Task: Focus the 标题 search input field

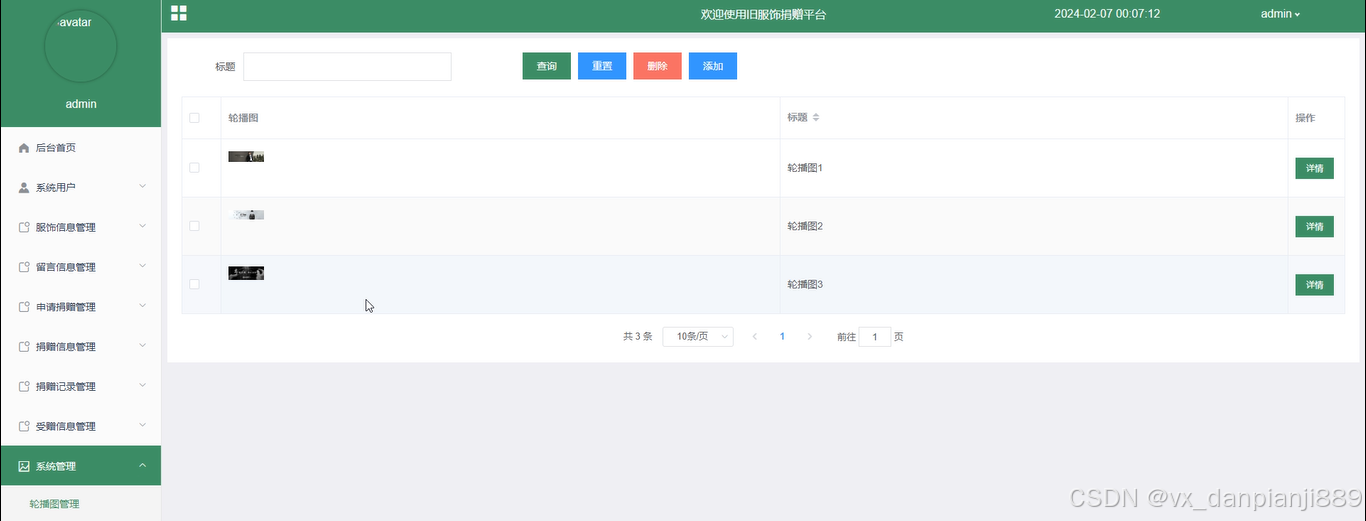Action: click(347, 66)
